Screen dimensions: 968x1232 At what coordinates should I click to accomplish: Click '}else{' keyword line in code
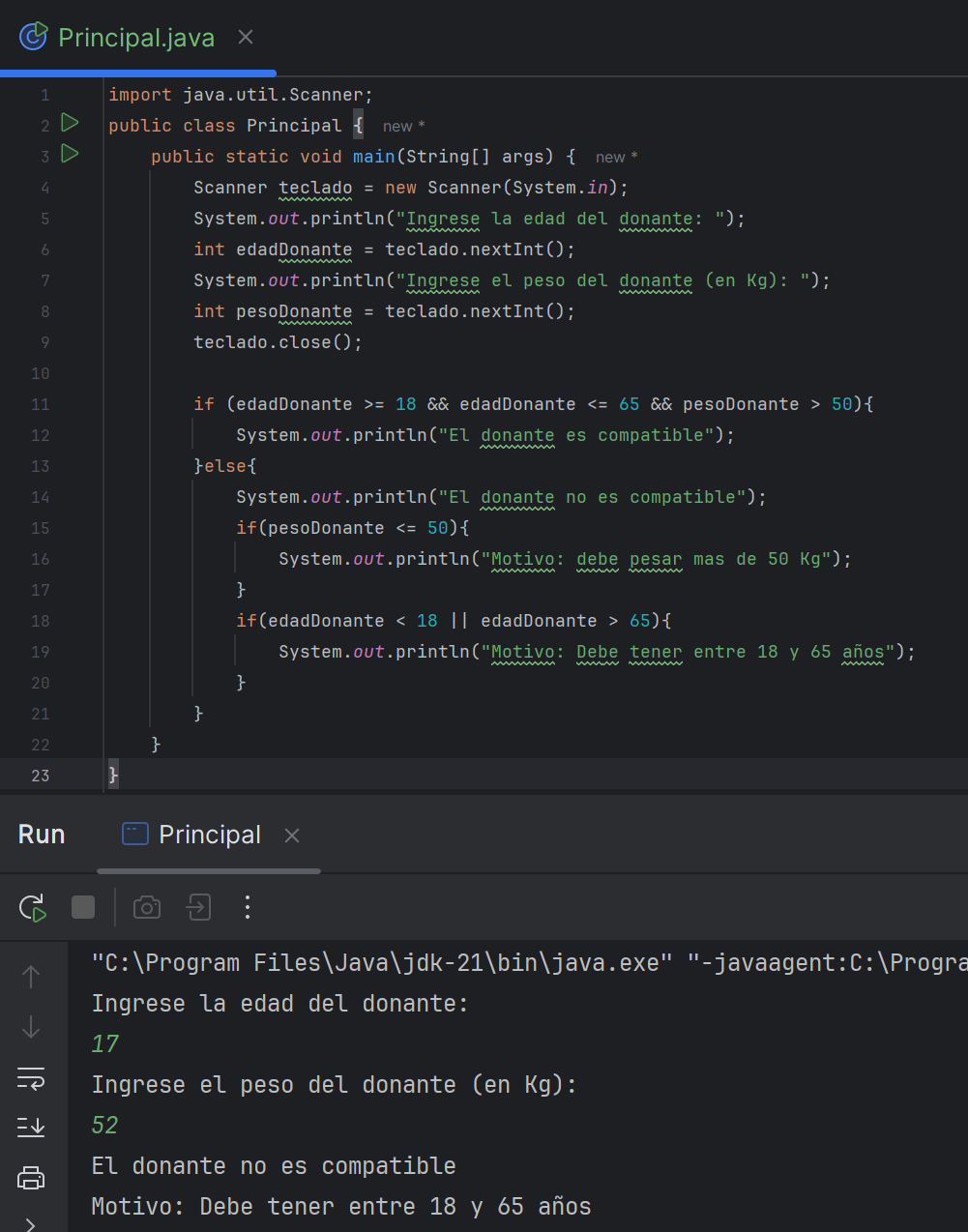point(225,466)
